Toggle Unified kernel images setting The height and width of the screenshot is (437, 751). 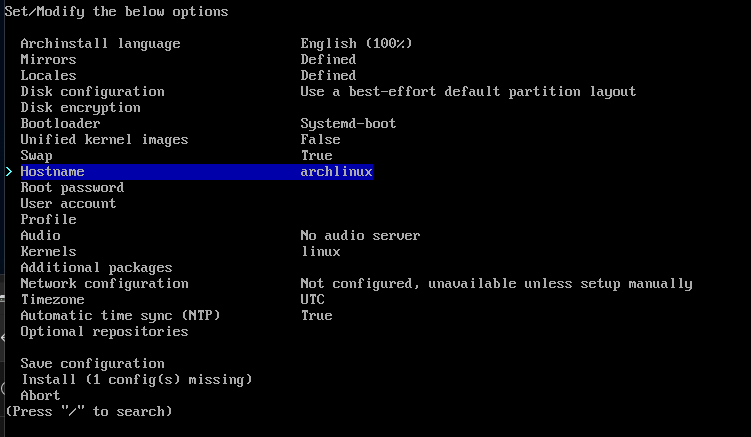point(104,140)
